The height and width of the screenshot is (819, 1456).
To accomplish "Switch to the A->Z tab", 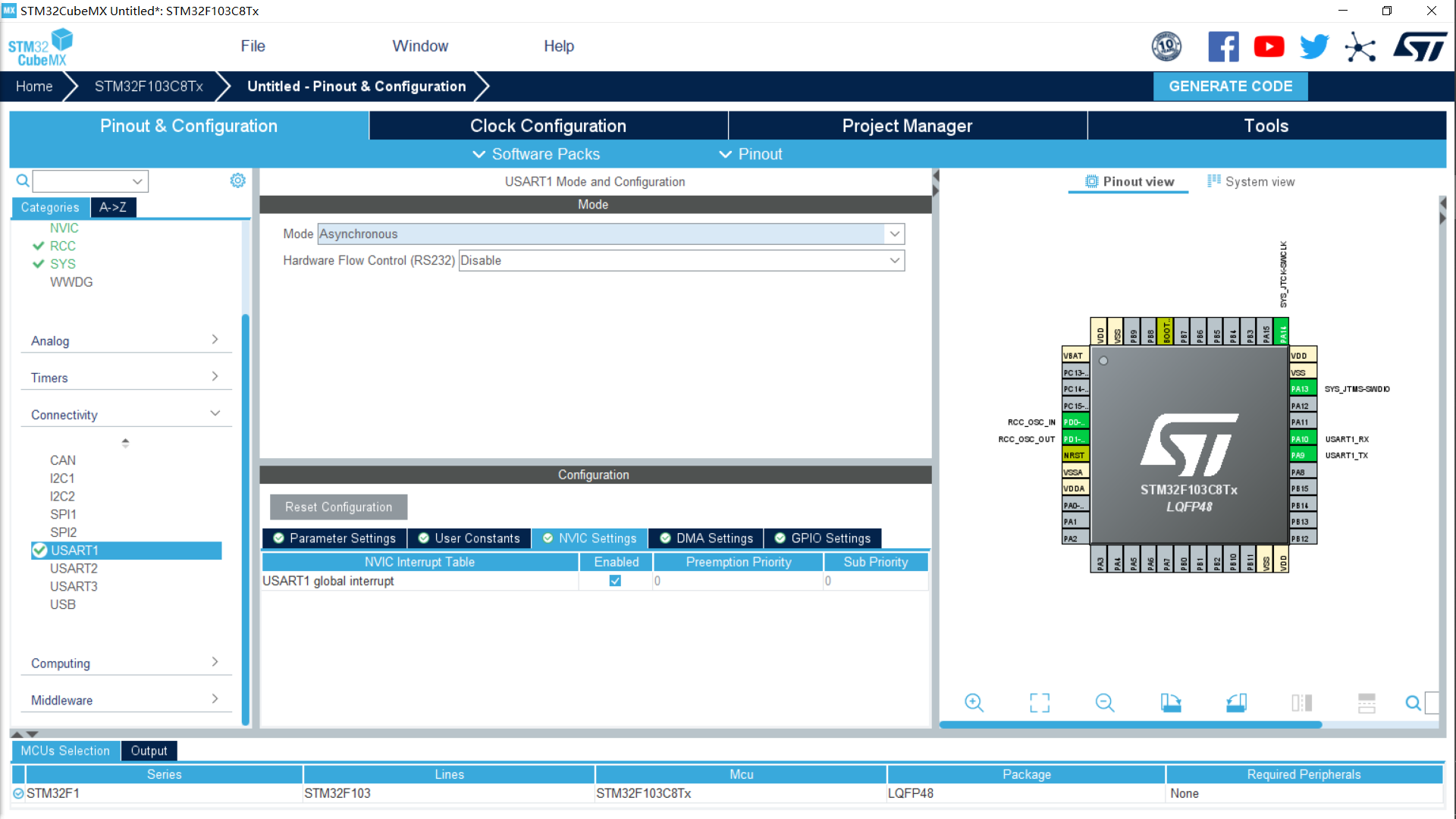I will [x=113, y=207].
